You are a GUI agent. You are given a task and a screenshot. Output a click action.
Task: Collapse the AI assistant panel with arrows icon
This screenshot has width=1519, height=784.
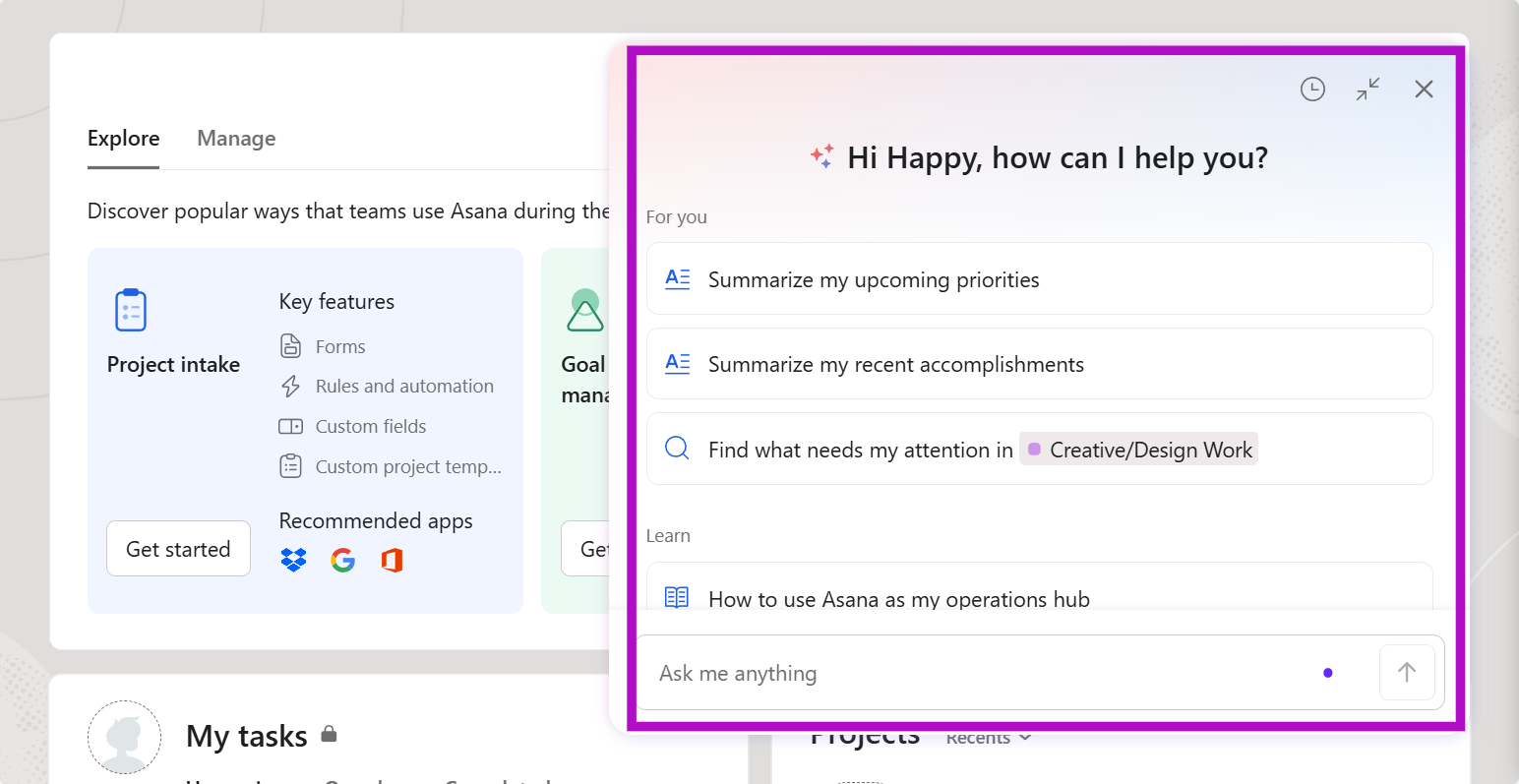[x=1367, y=90]
